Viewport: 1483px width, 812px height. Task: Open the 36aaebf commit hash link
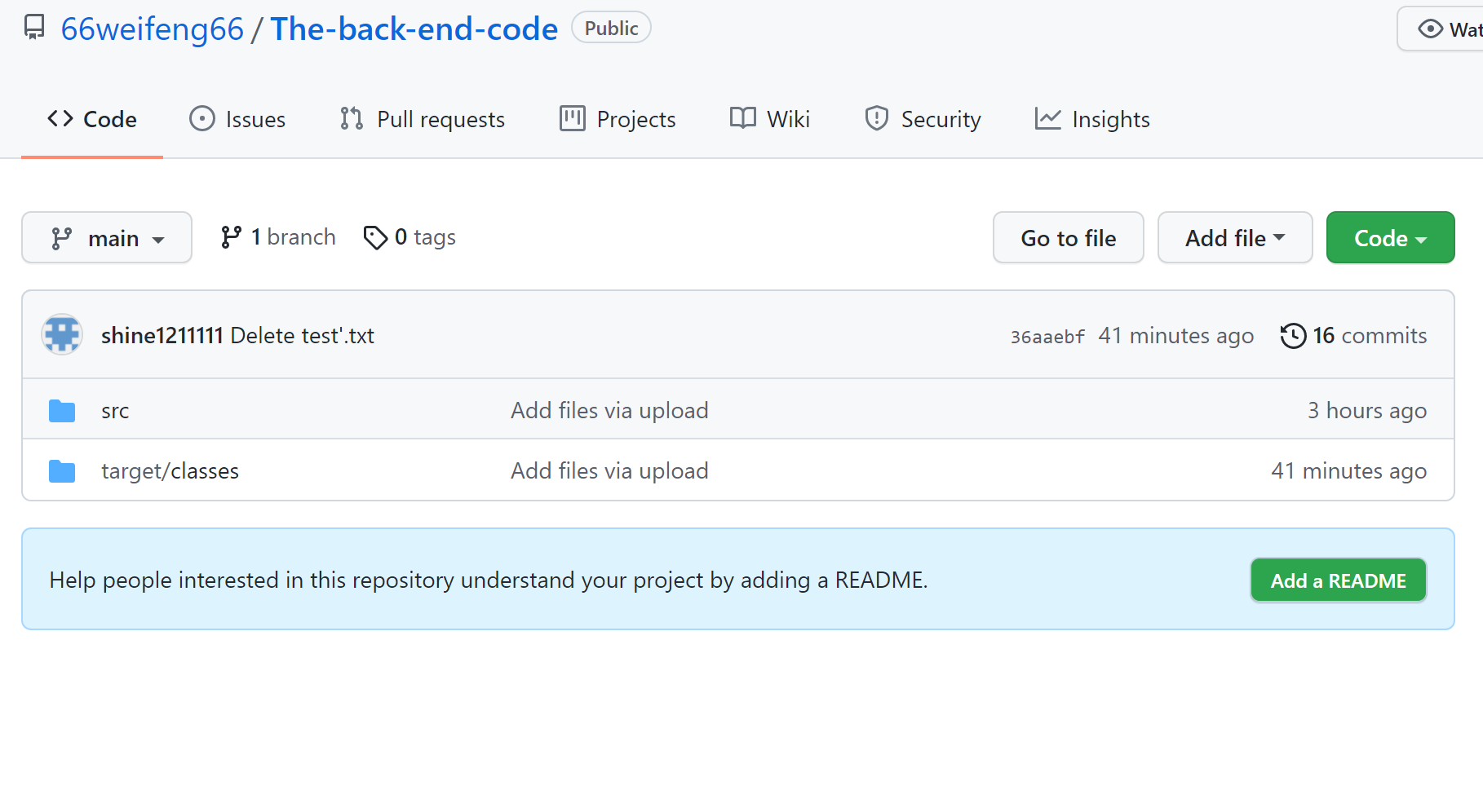point(1047,337)
